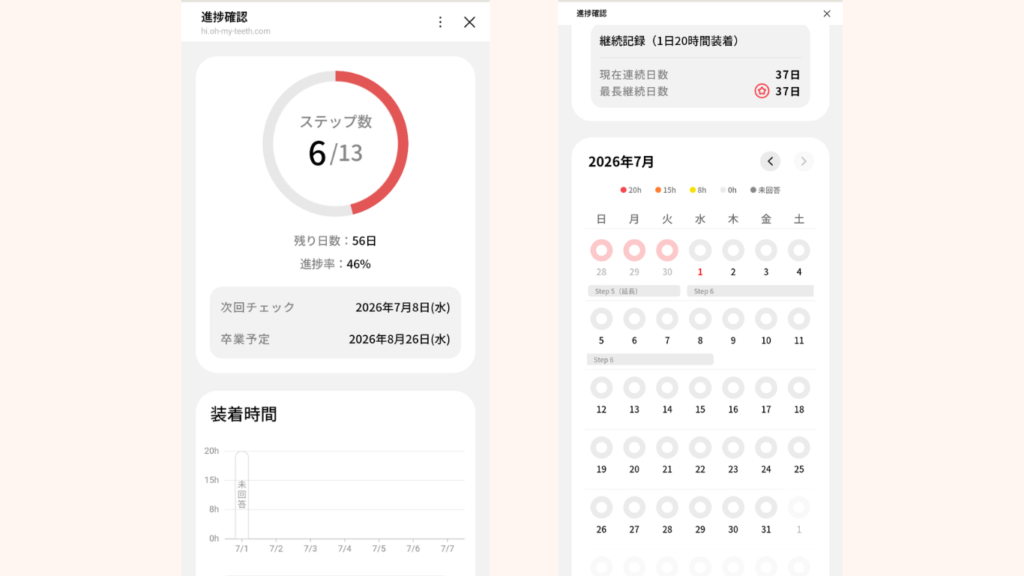
Task: Click the red 20h legend dot
Action: click(623, 190)
